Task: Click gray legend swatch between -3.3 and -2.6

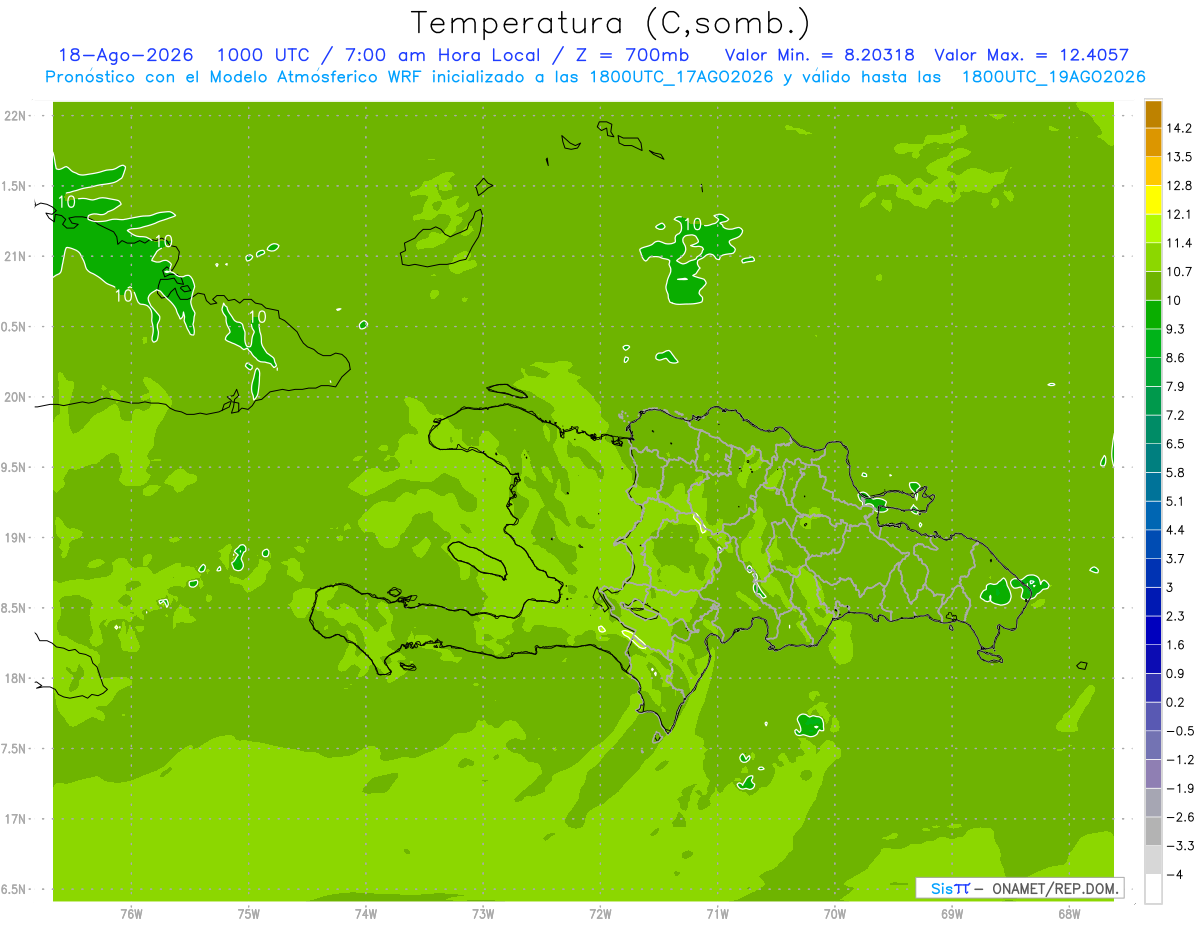Action: click(1153, 831)
